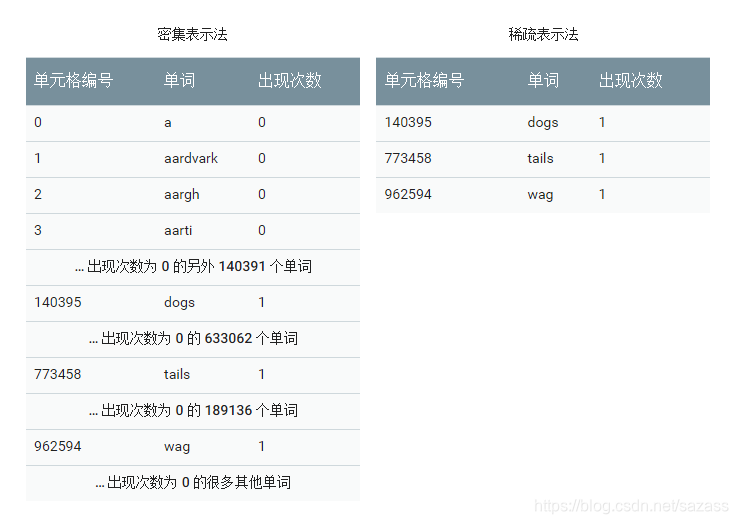Select 'dogs' in the 密集表示法 table

point(179,303)
